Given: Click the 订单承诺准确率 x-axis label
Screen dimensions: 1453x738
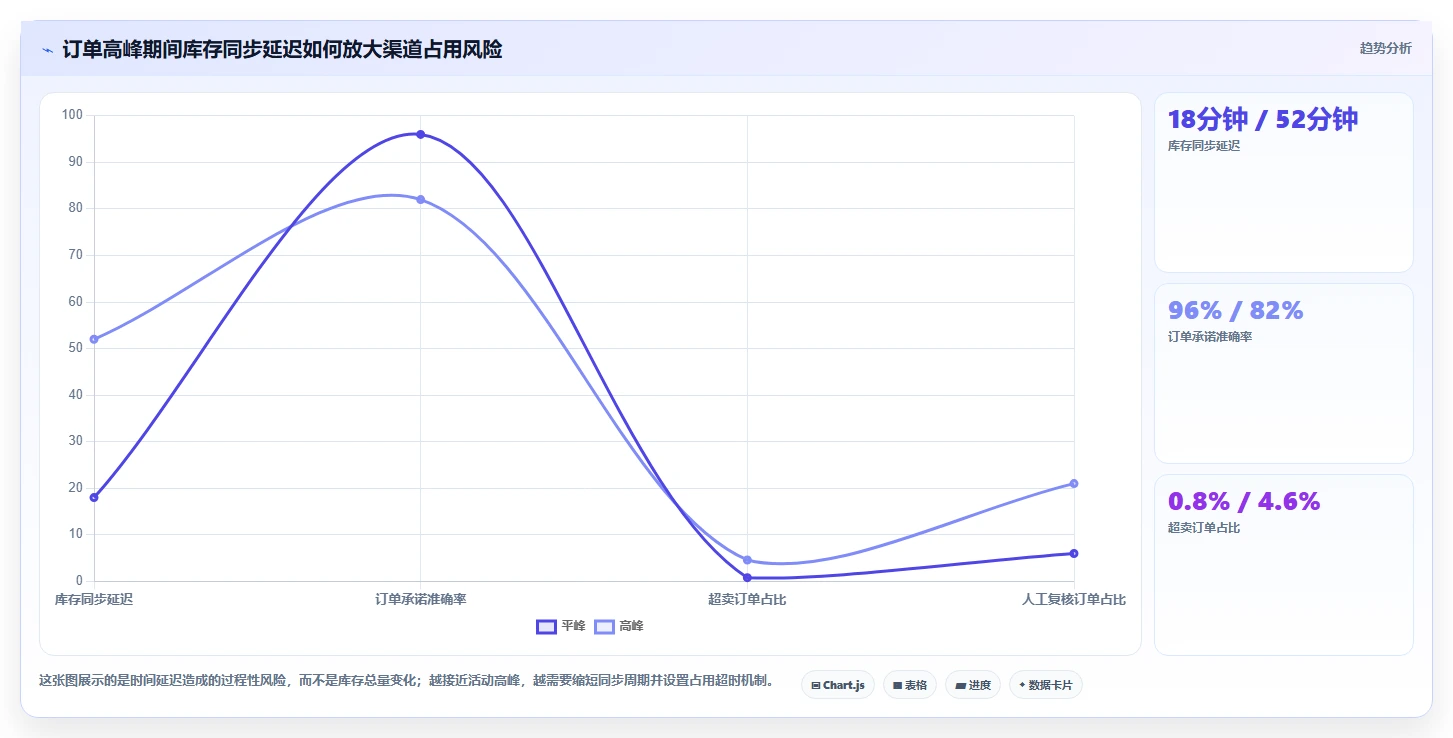Looking at the screenshot, I should 421,599.
